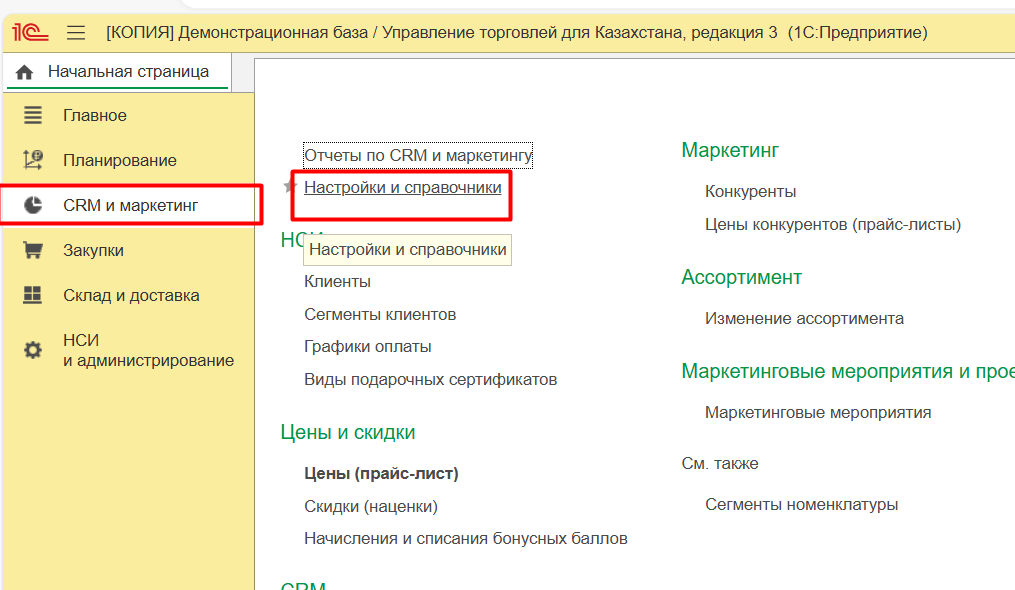Open Отчеты по CRM и маркетингу
The image size is (1015, 590).
(x=418, y=155)
